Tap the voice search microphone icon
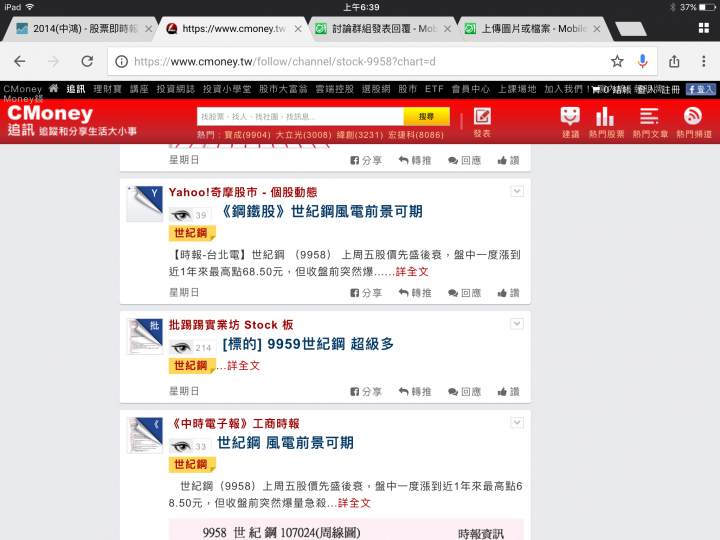This screenshot has height=540, width=720. [642, 61]
